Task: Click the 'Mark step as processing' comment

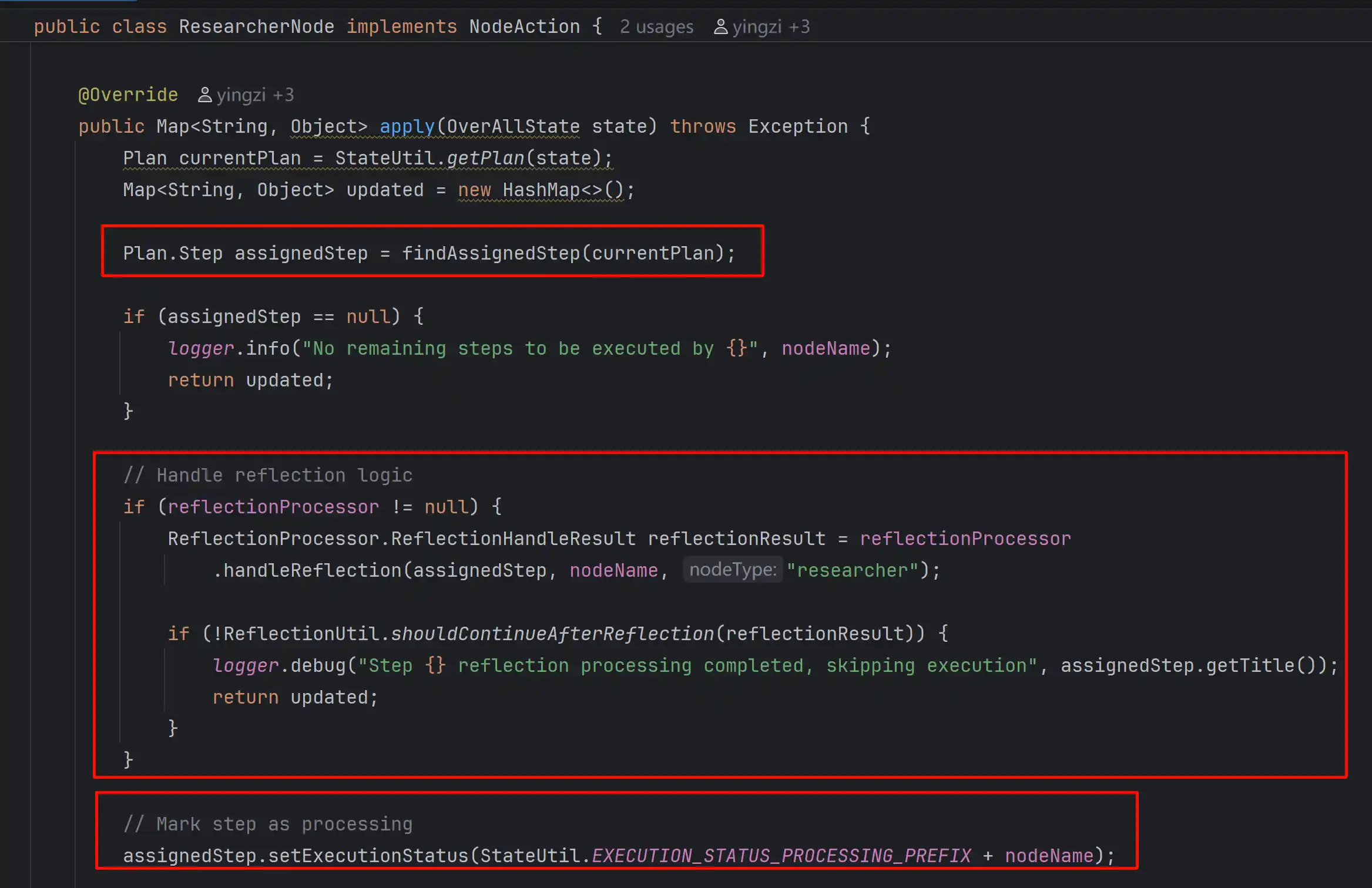Action: point(268,824)
